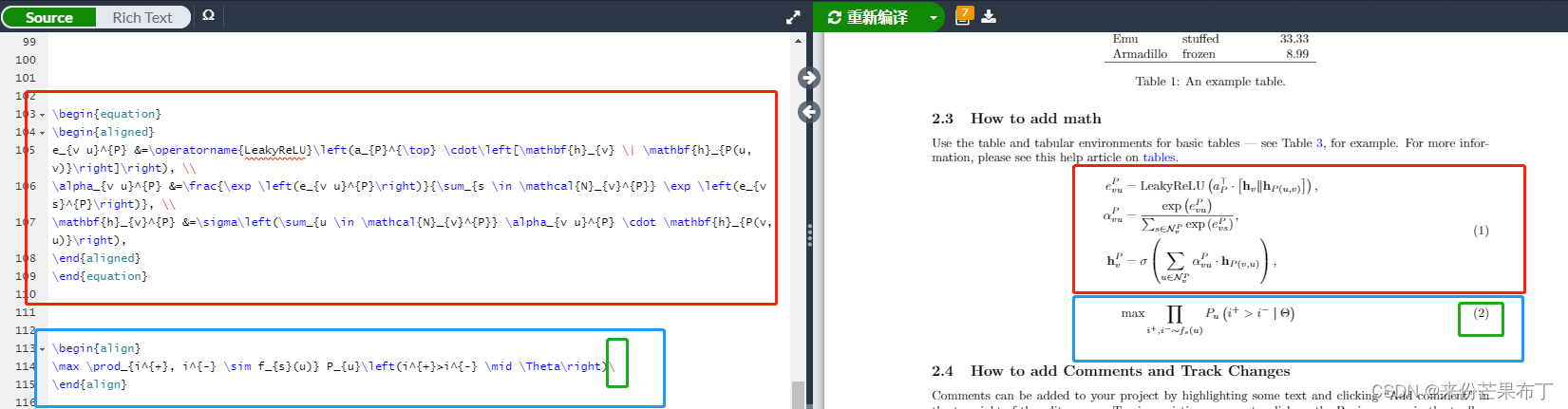The image size is (1568, 409).
Task: Click 'Armadillo' in the PDF table
Action: point(1140,54)
